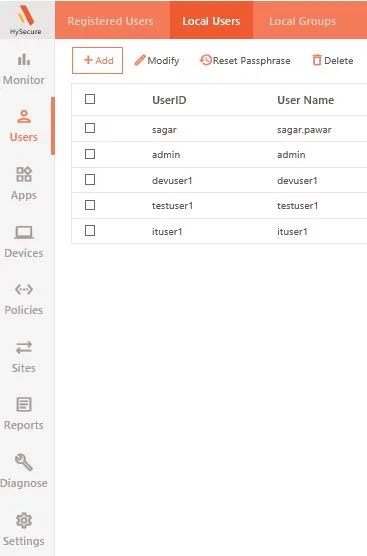Image resolution: width=367 pixels, height=556 pixels.
Task: Click the HySecure logo
Action: (26, 21)
